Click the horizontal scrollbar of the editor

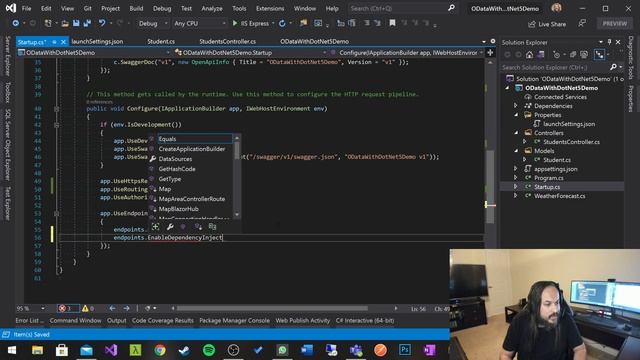(x=272, y=309)
